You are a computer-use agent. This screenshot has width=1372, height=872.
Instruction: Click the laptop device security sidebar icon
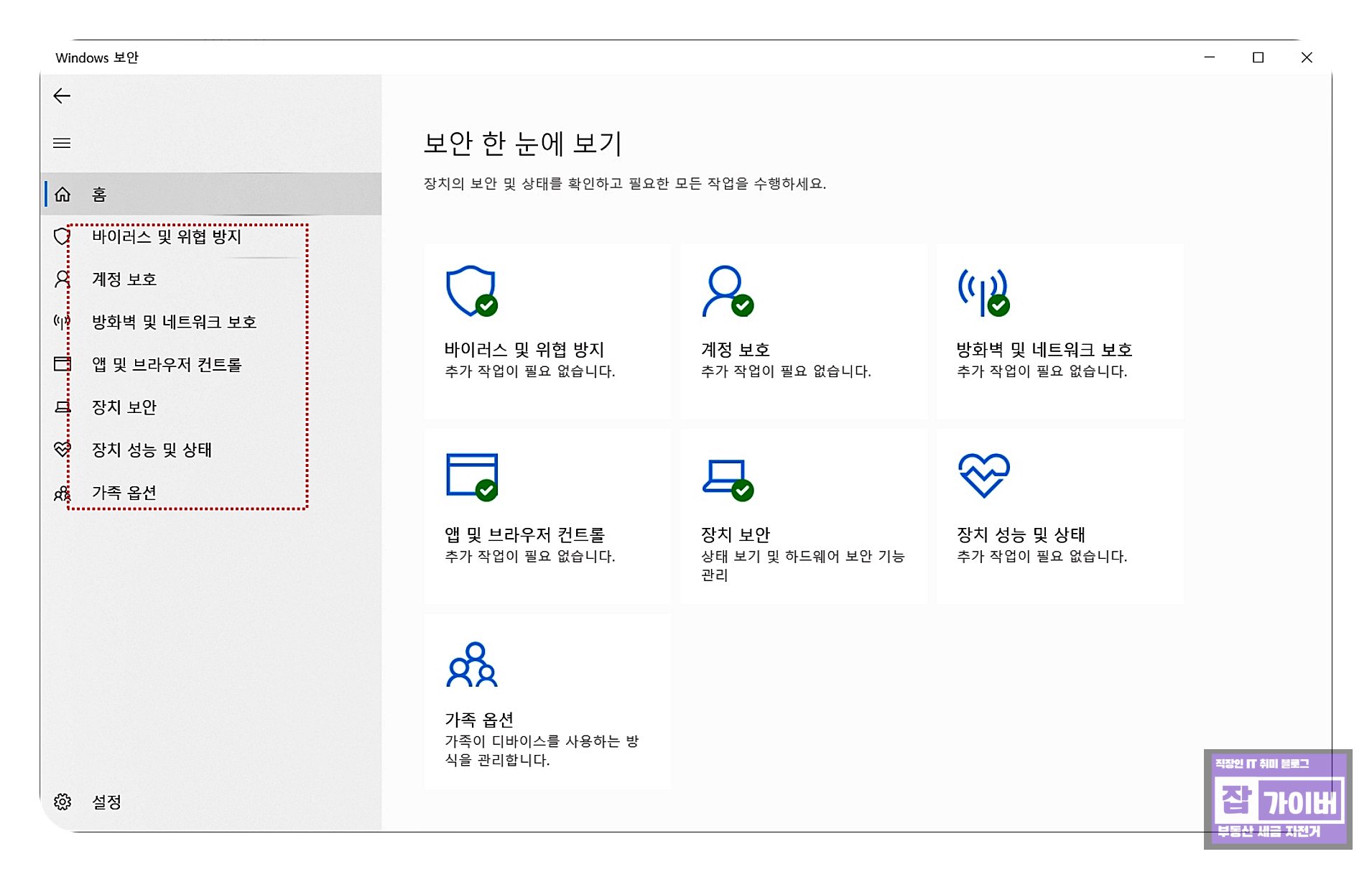point(62,407)
